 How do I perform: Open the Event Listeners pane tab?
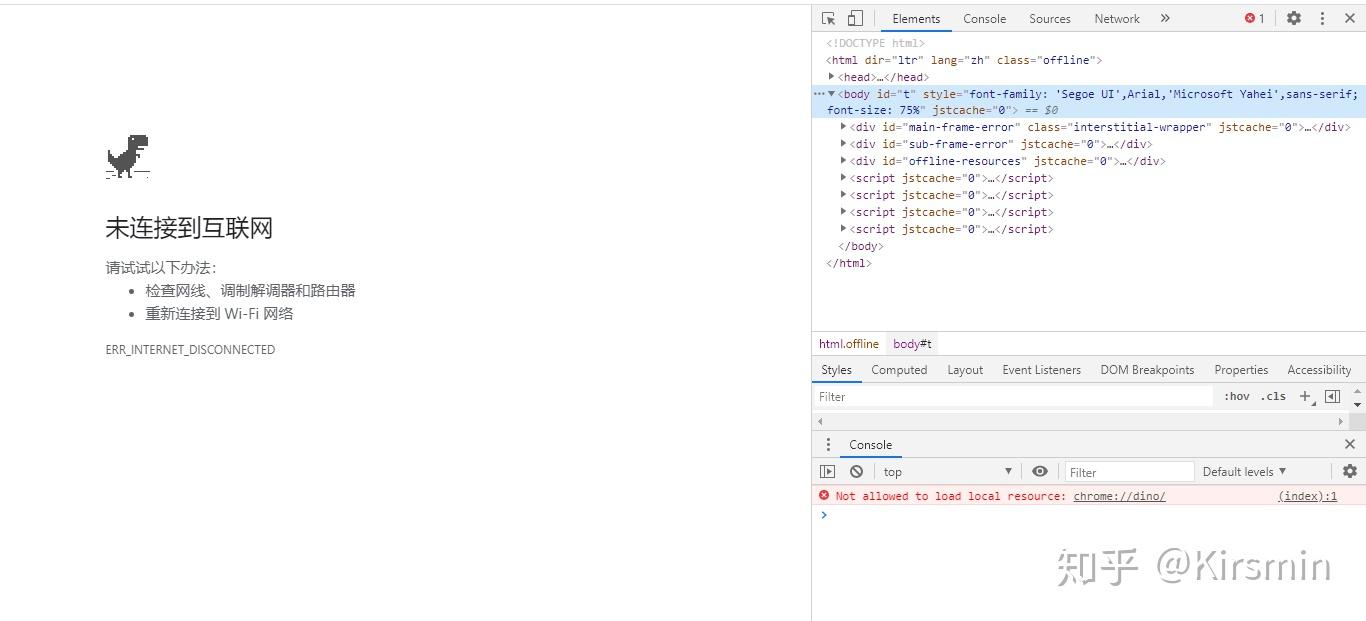[1041, 370]
